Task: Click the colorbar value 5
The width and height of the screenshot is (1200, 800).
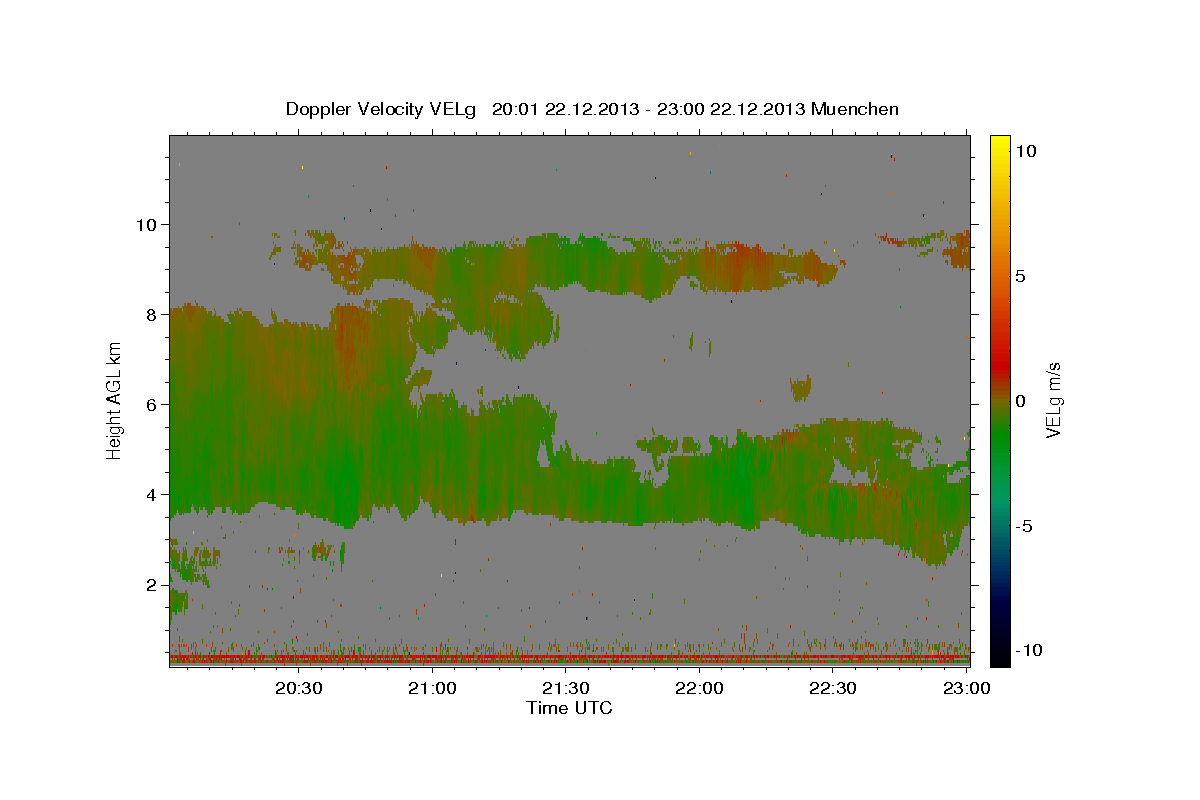Action: (x=1019, y=275)
